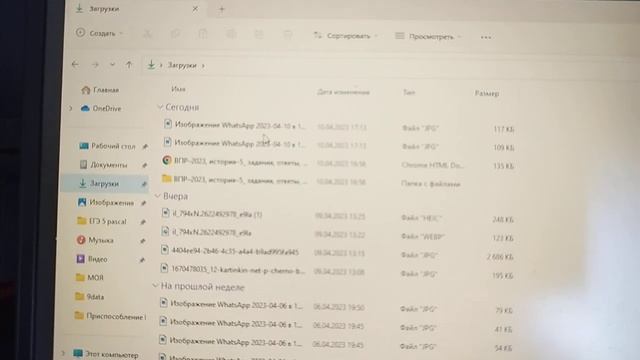
Task: Collapse the Сегодня group
Action: 160,107
